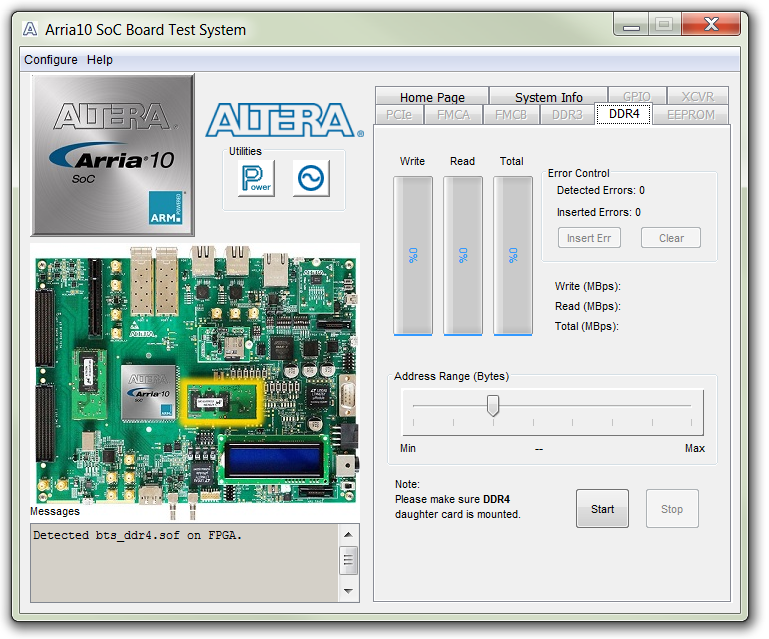Open the Clock control utility icon
Screen dimensions: 769x639
[311, 178]
